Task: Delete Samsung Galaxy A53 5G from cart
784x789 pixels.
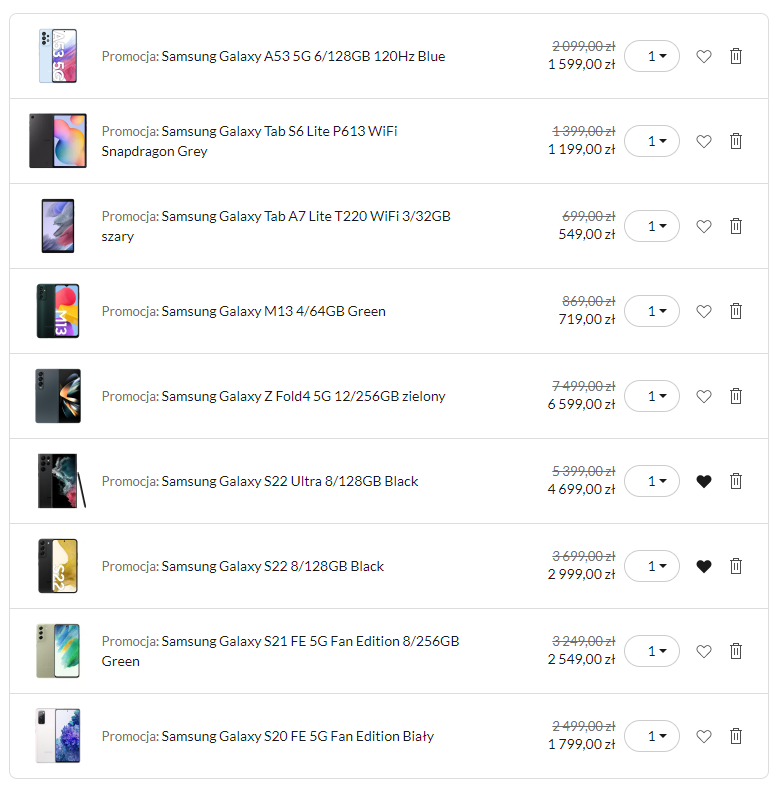Action: click(x=736, y=56)
